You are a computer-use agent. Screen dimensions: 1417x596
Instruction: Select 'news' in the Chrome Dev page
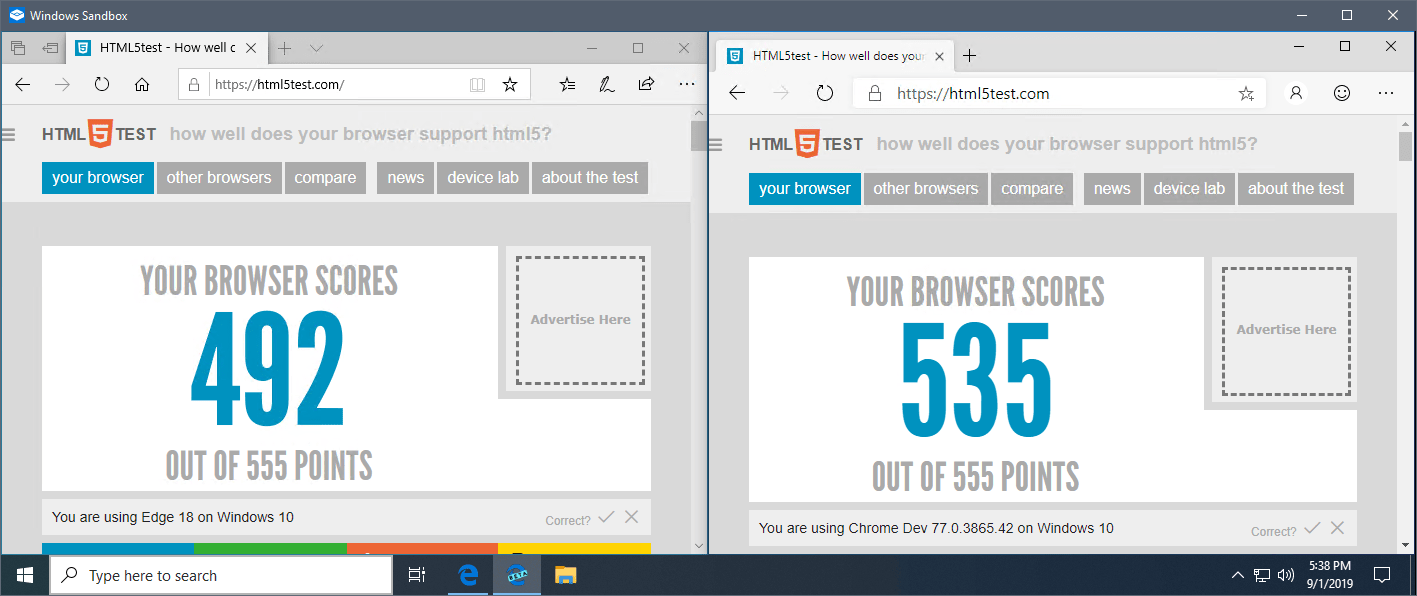[x=1112, y=189]
